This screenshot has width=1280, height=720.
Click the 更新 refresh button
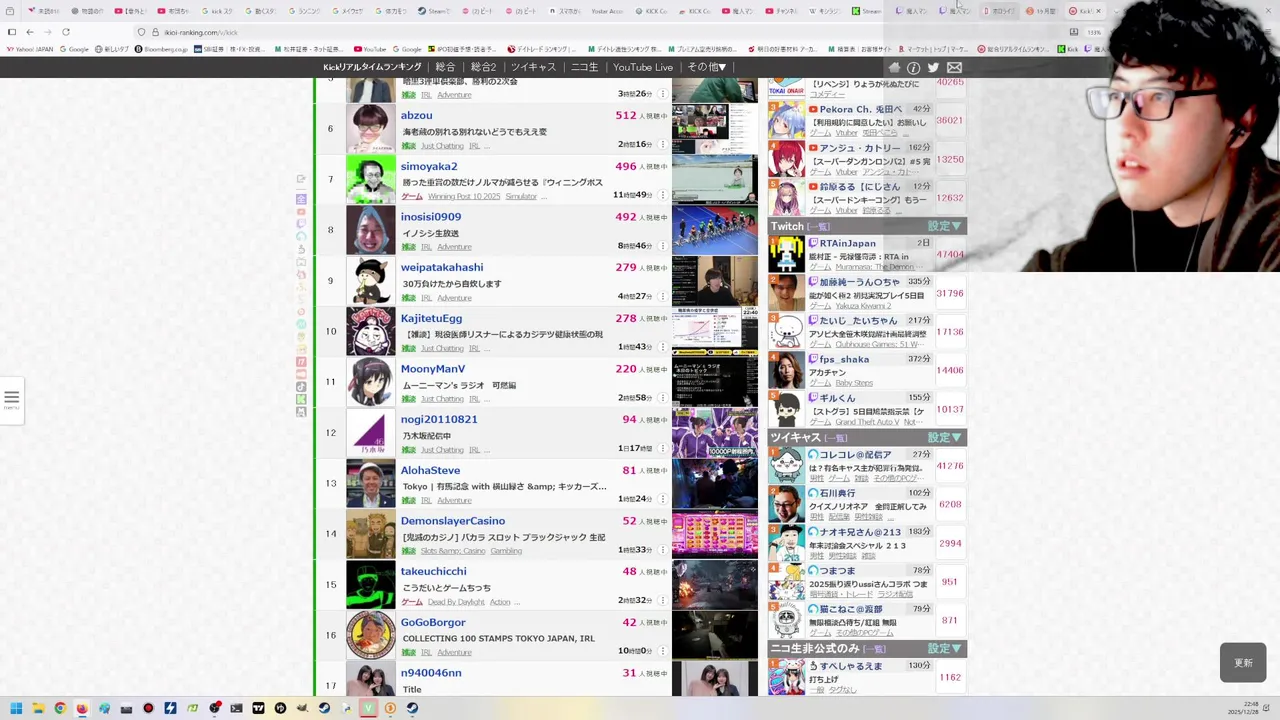[x=1243, y=663]
